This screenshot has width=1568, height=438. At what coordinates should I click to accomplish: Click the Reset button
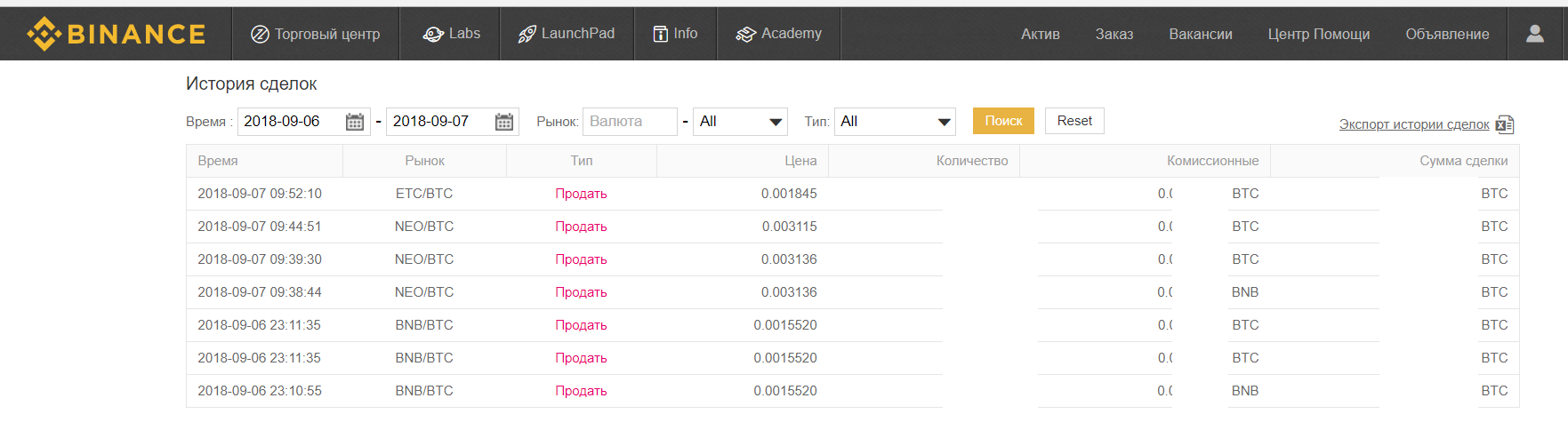1073,121
